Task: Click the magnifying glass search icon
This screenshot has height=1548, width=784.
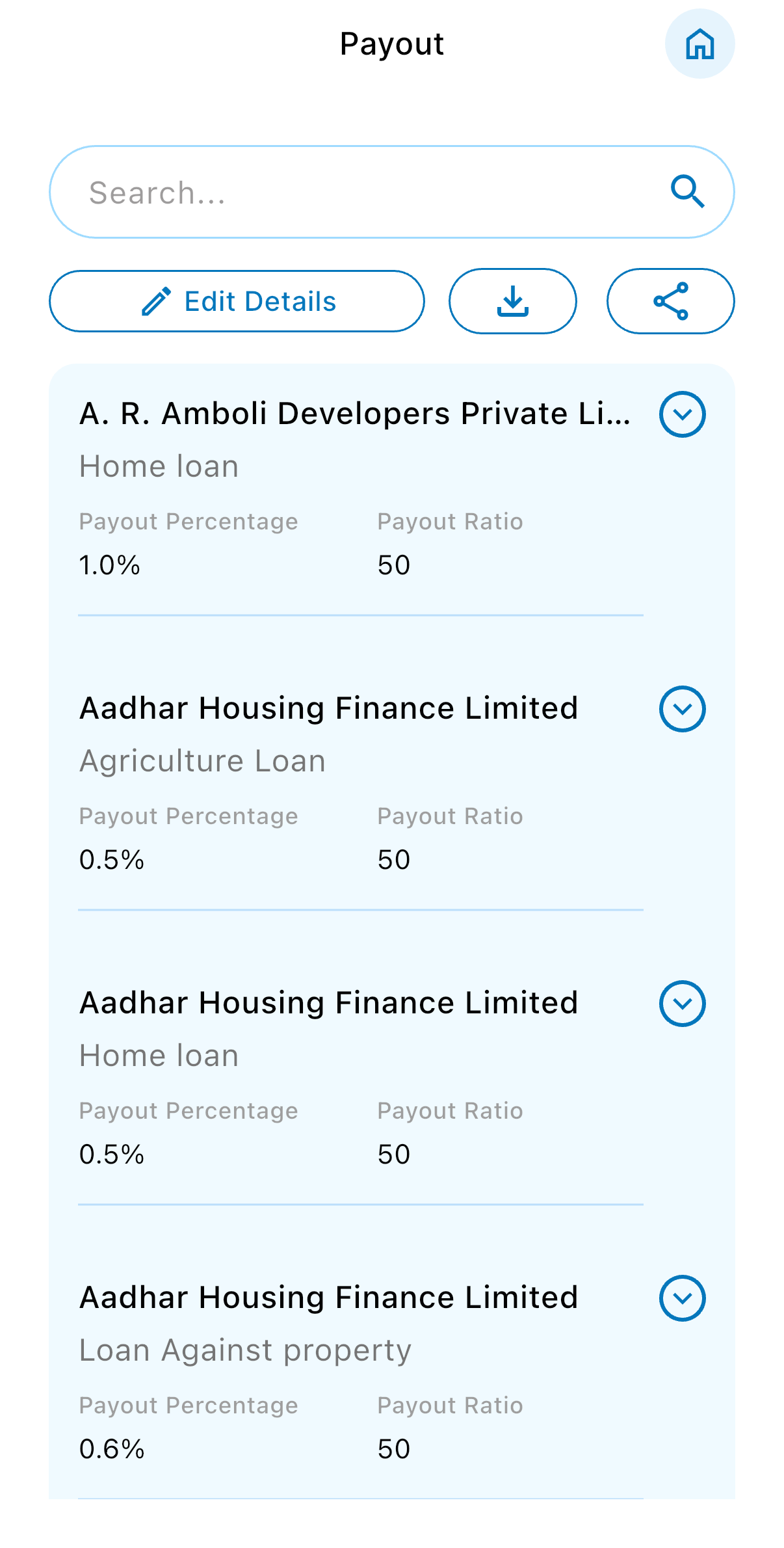Action: (x=687, y=191)
